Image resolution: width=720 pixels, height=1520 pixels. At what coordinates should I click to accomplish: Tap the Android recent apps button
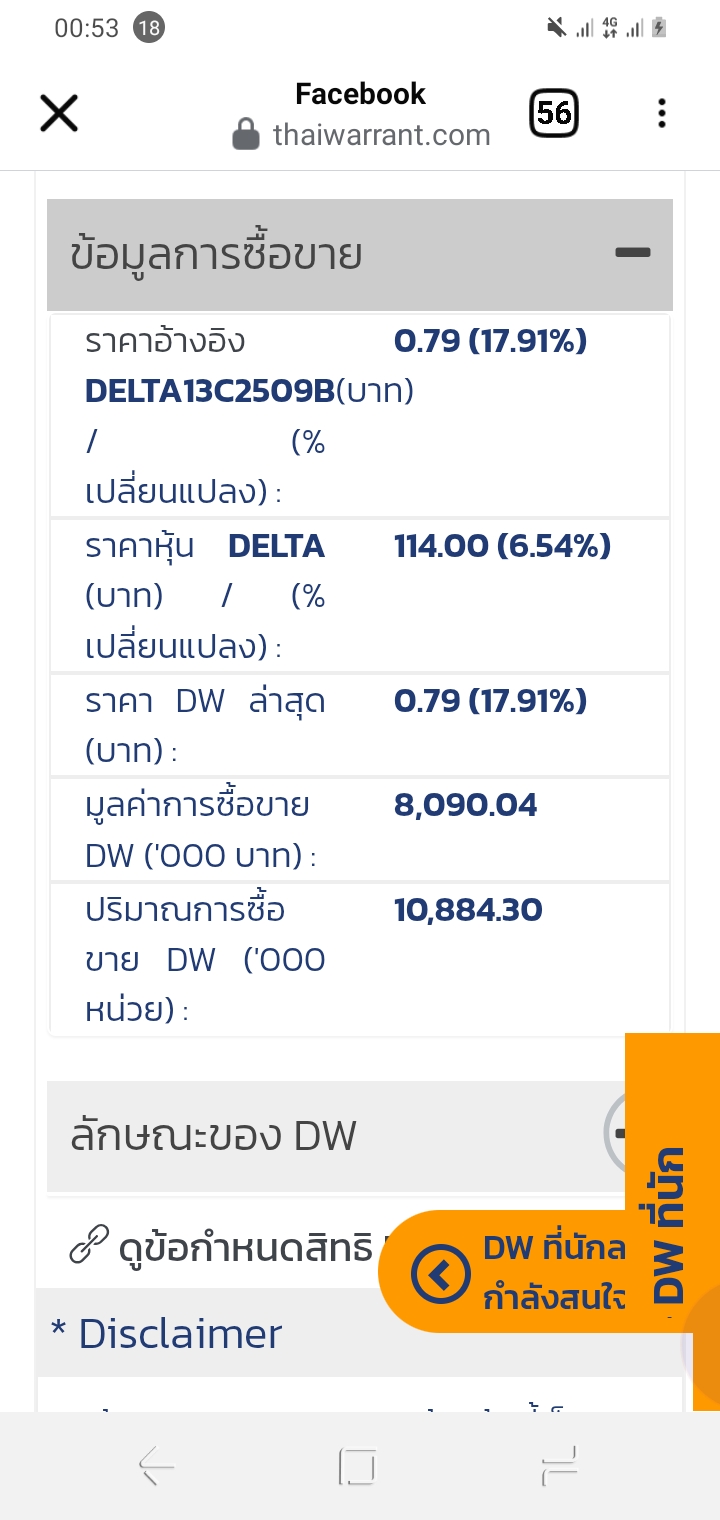[560, 1467]
